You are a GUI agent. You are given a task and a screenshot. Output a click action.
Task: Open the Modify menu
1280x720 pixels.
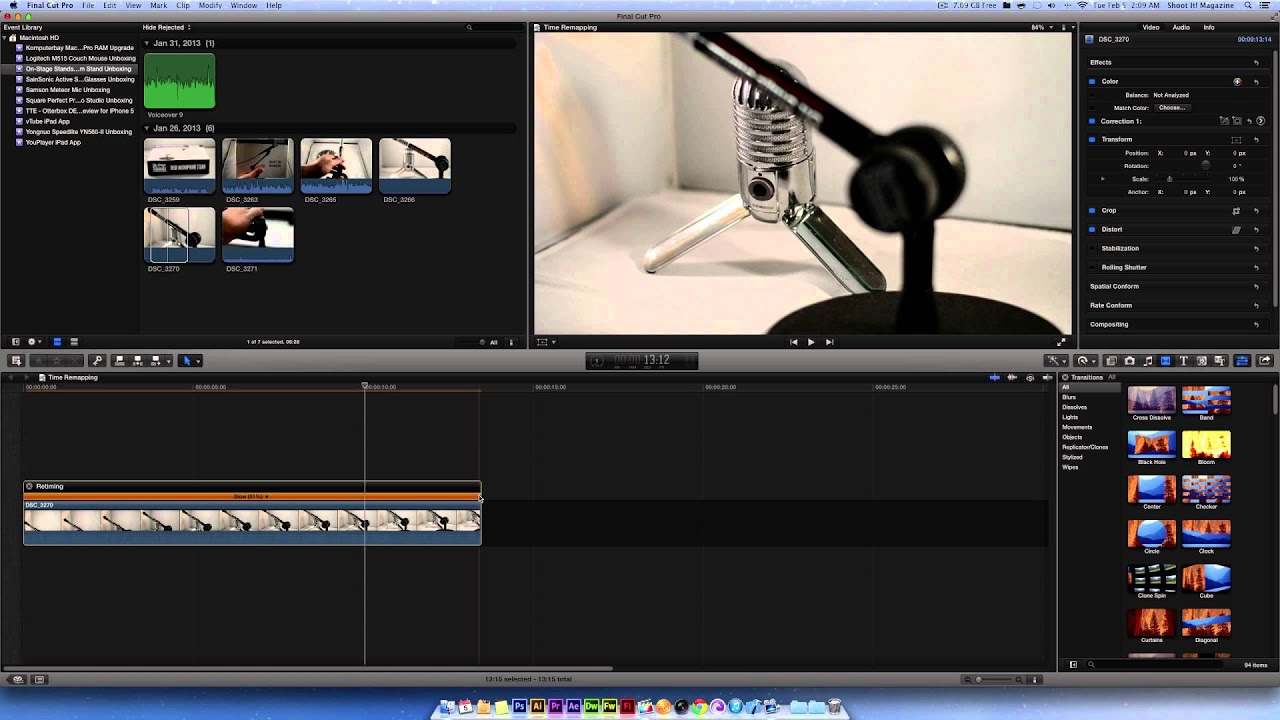(x=210, y=5)
